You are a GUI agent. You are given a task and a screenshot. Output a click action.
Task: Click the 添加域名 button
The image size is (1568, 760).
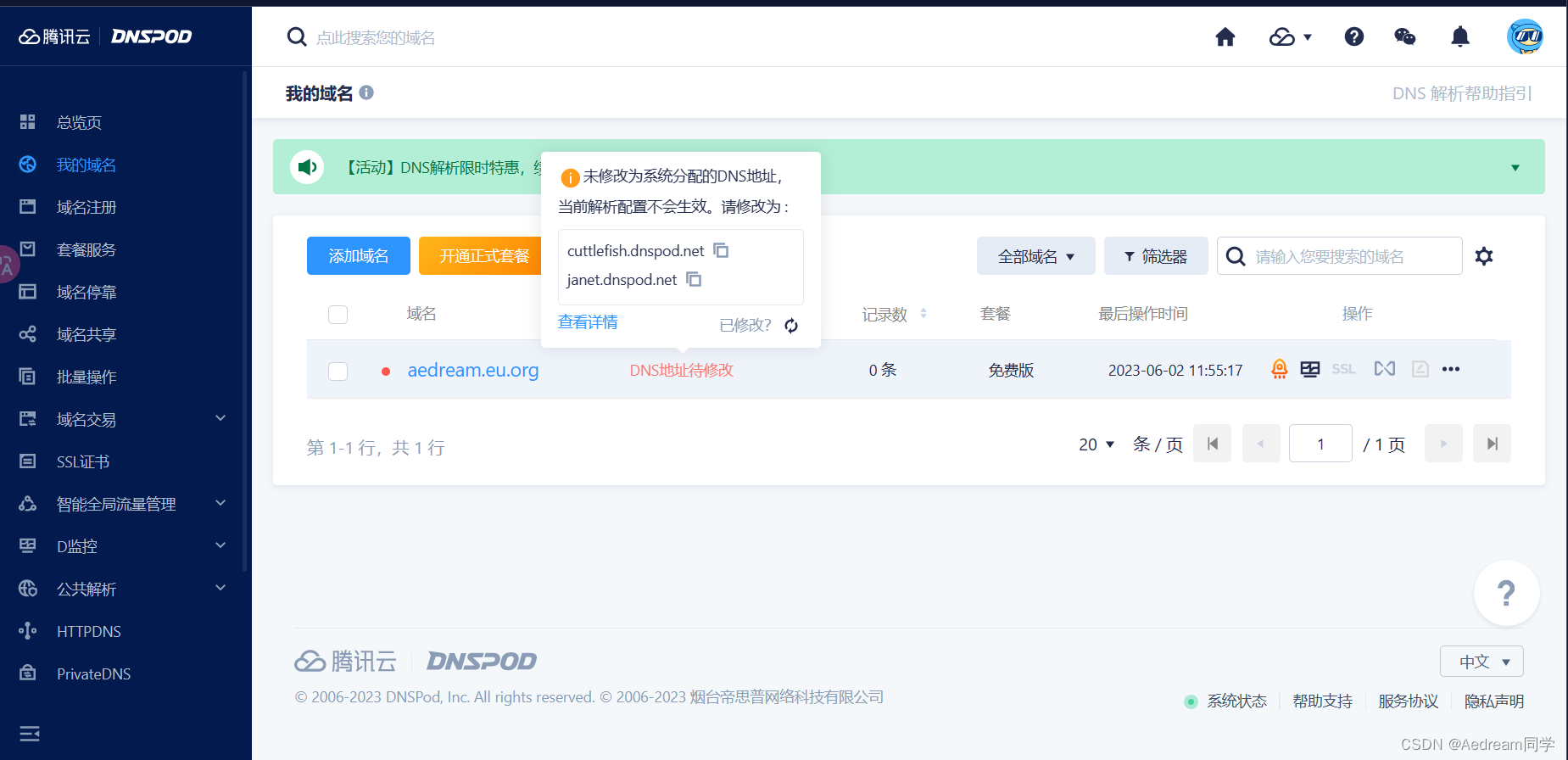[359, 256]
